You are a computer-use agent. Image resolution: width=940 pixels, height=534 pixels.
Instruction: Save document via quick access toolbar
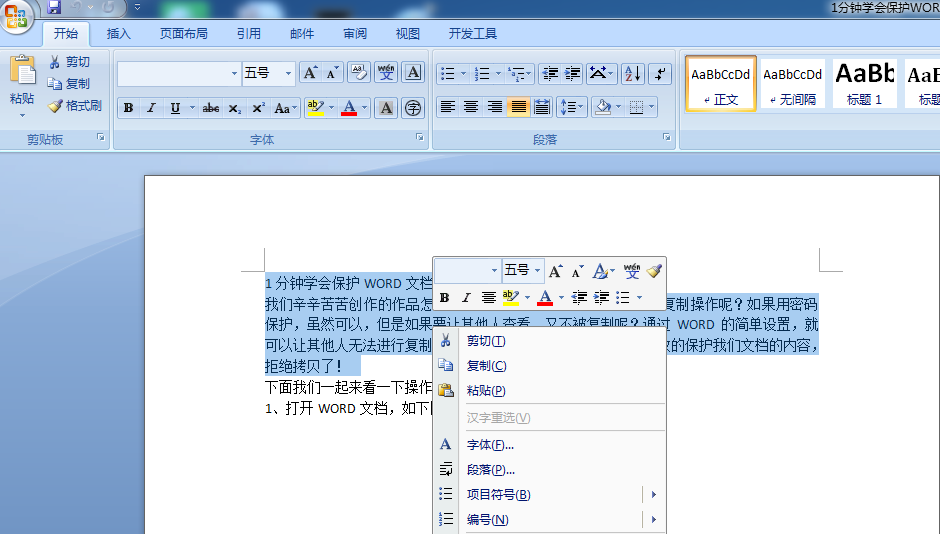point(54,7)
